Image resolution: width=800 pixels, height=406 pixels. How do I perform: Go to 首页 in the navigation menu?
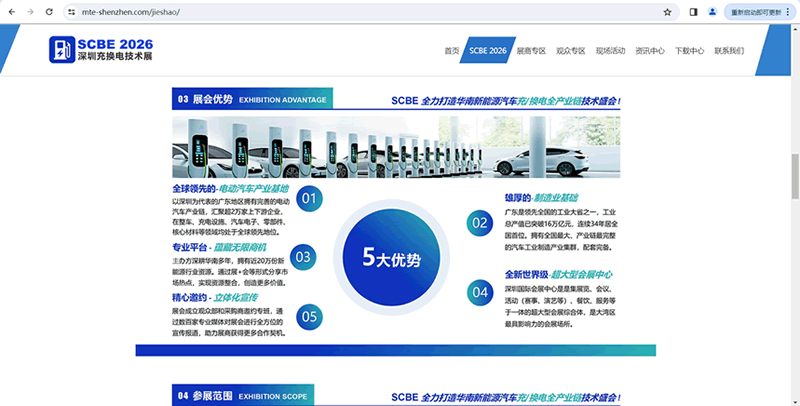click(452, 50)
